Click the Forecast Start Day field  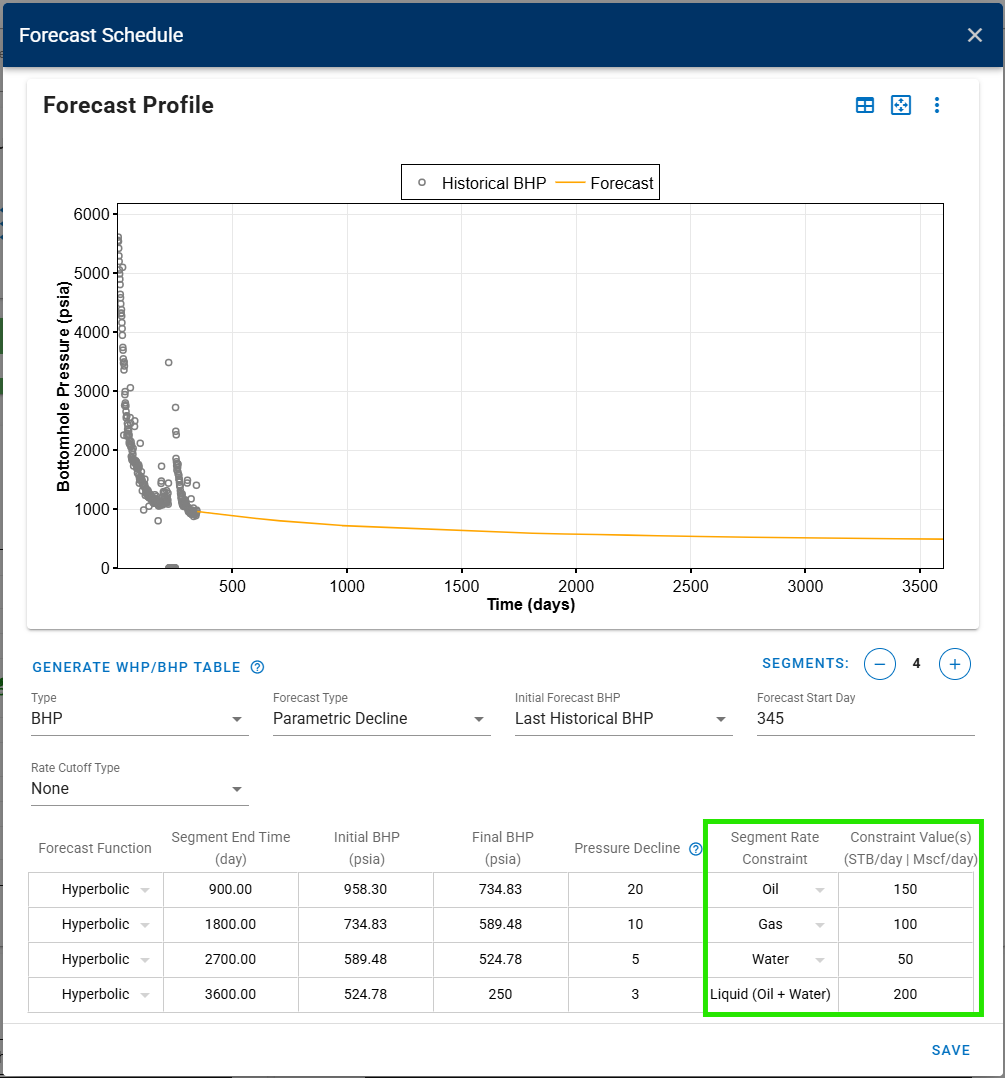tap(865, 719)
